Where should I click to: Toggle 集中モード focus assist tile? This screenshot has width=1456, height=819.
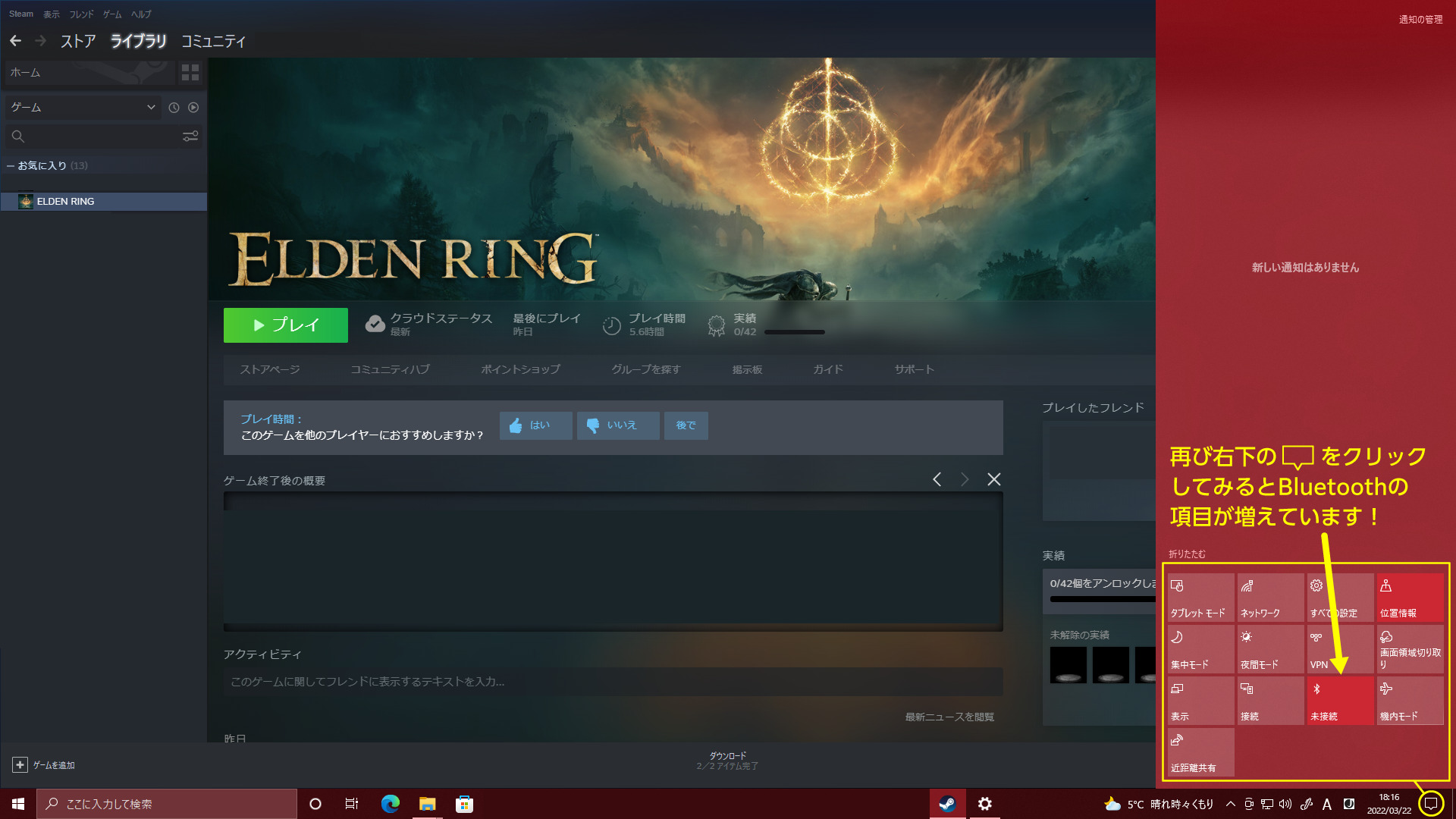[1200, 649]
